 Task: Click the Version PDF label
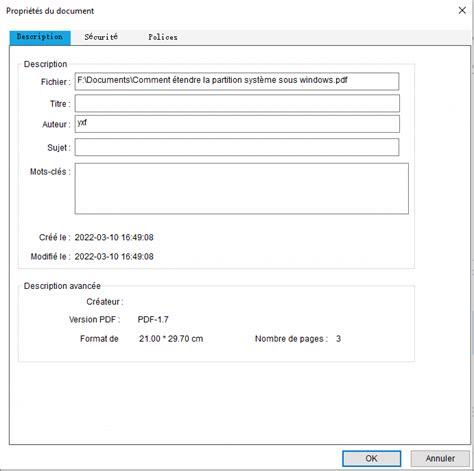click(94, 320)
